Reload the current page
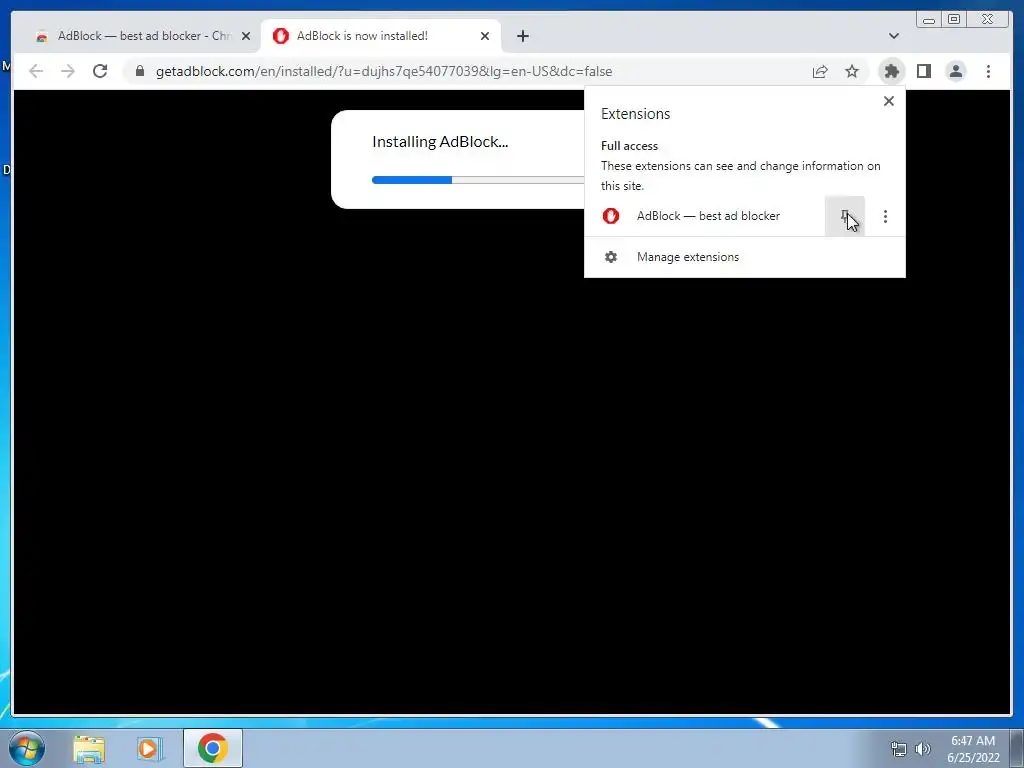The width and height of the screenshot is (1024, 768). point(100,71)
